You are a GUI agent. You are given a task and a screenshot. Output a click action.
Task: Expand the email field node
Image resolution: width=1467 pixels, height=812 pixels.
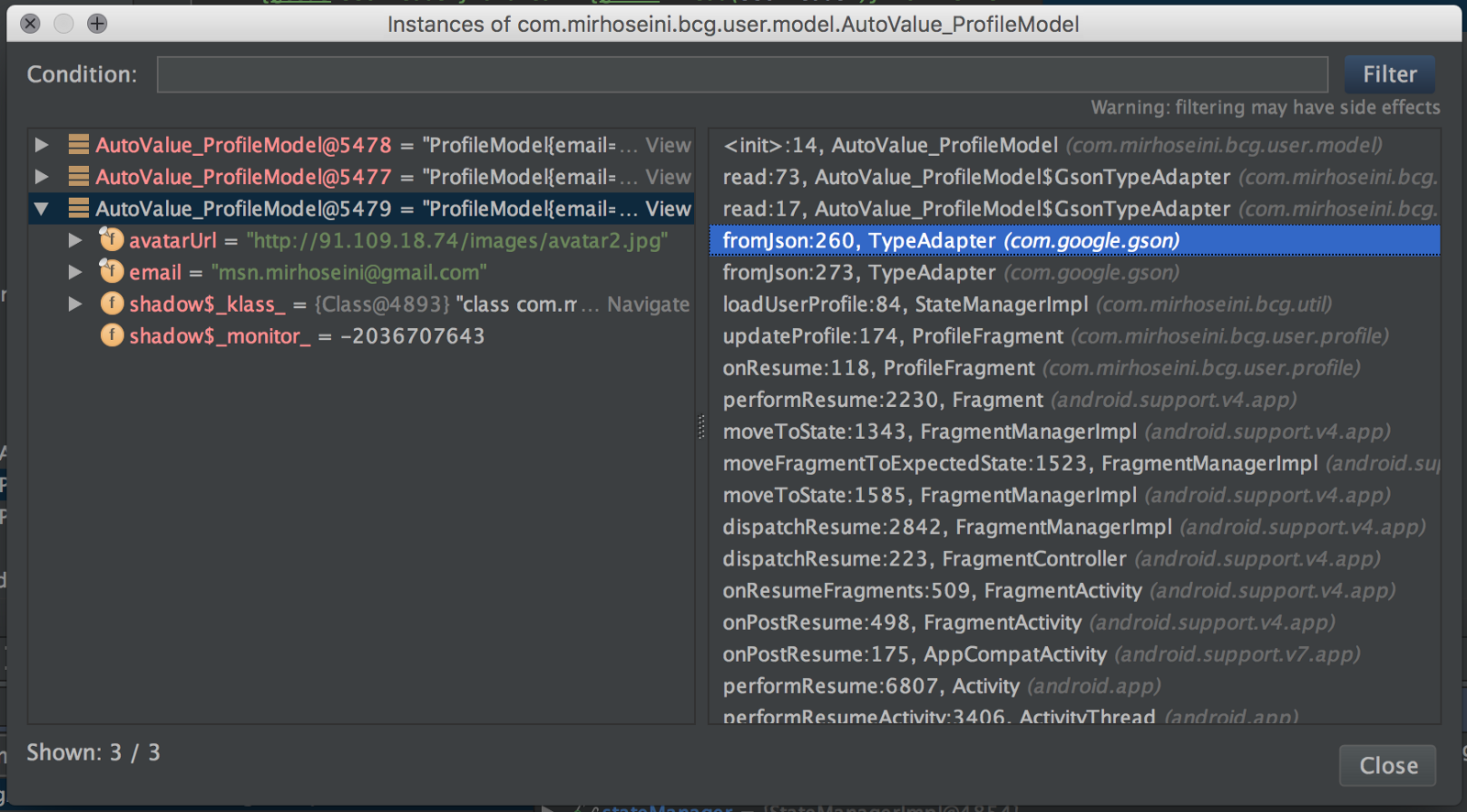[75, 272]
